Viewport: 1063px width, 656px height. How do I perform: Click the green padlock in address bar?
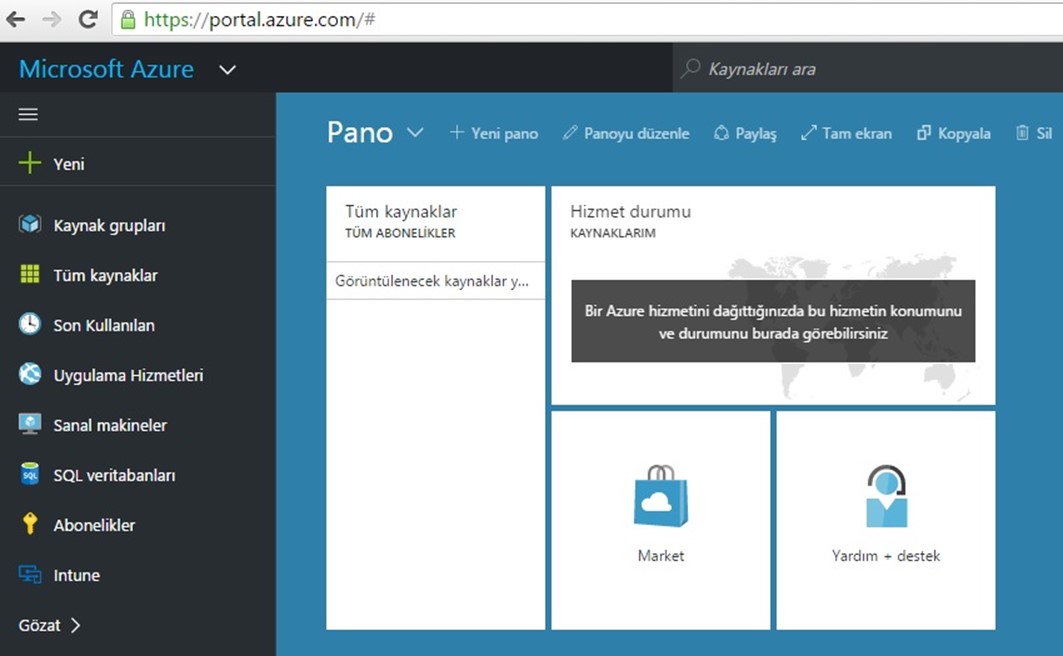127,20
